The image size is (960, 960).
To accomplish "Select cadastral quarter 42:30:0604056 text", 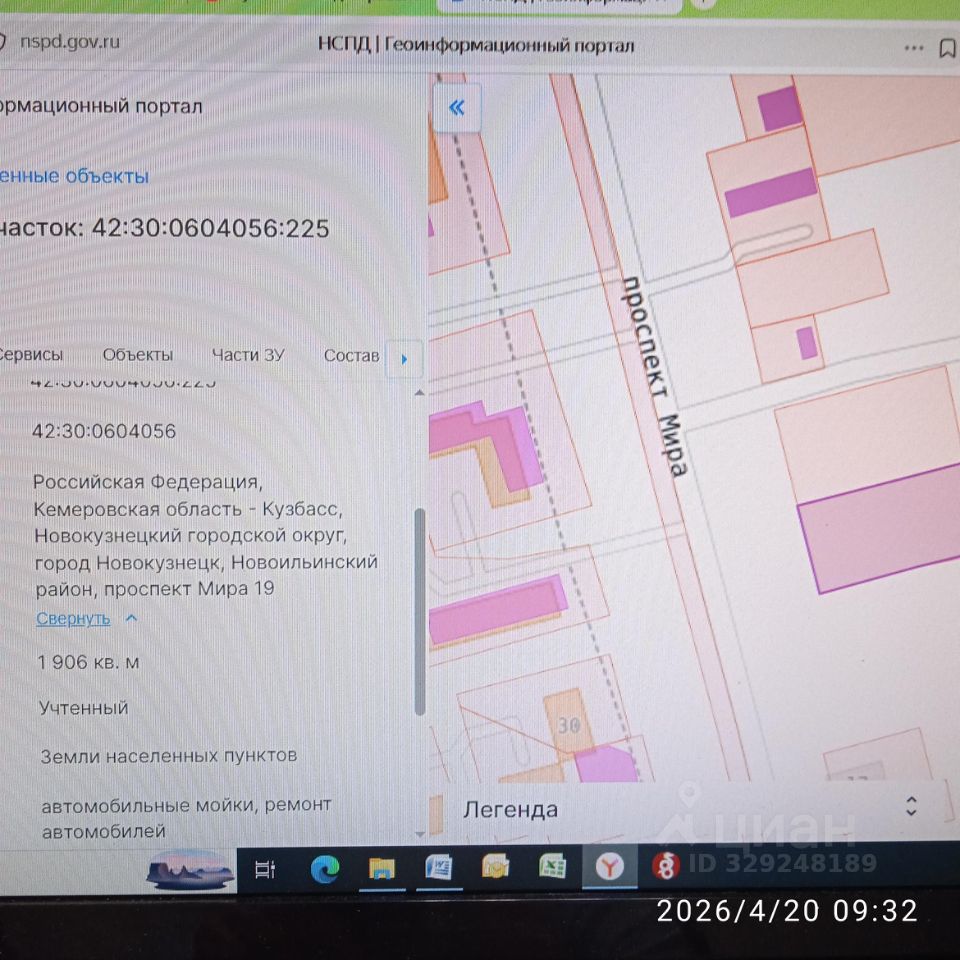I will pyautogui.click(x=104, y=431).
